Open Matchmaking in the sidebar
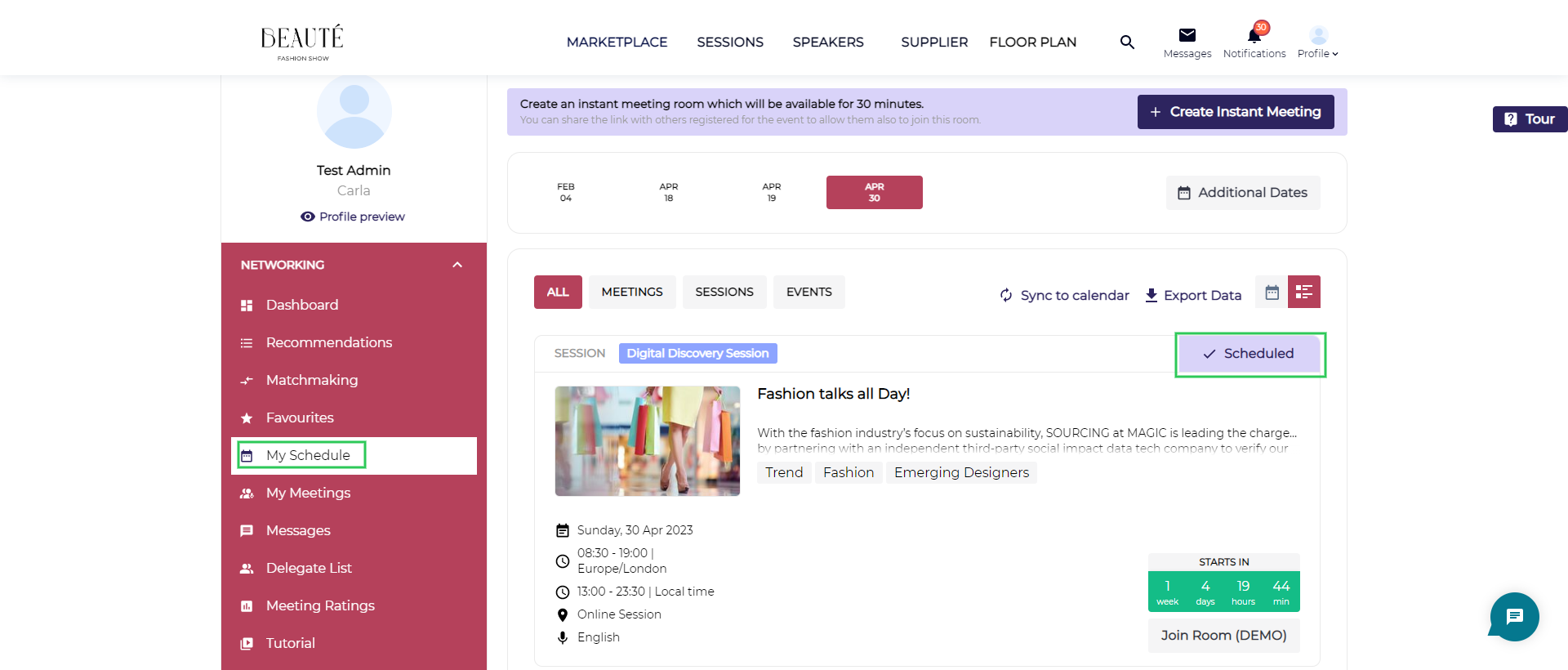The width and height of the screenshot is (1568, 670). coord(311,380)
